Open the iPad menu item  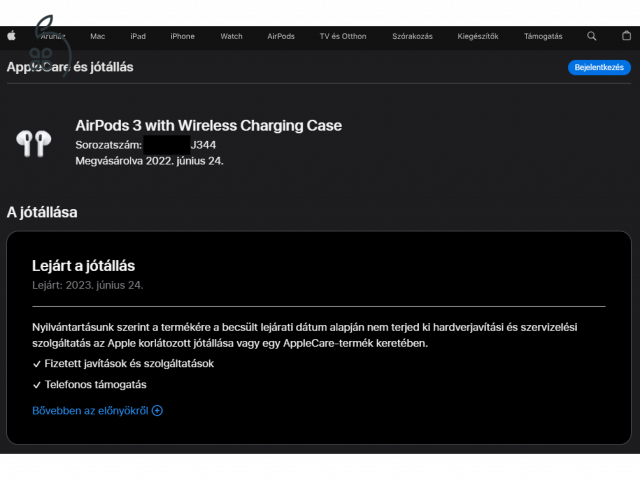[x=138, y=36]
